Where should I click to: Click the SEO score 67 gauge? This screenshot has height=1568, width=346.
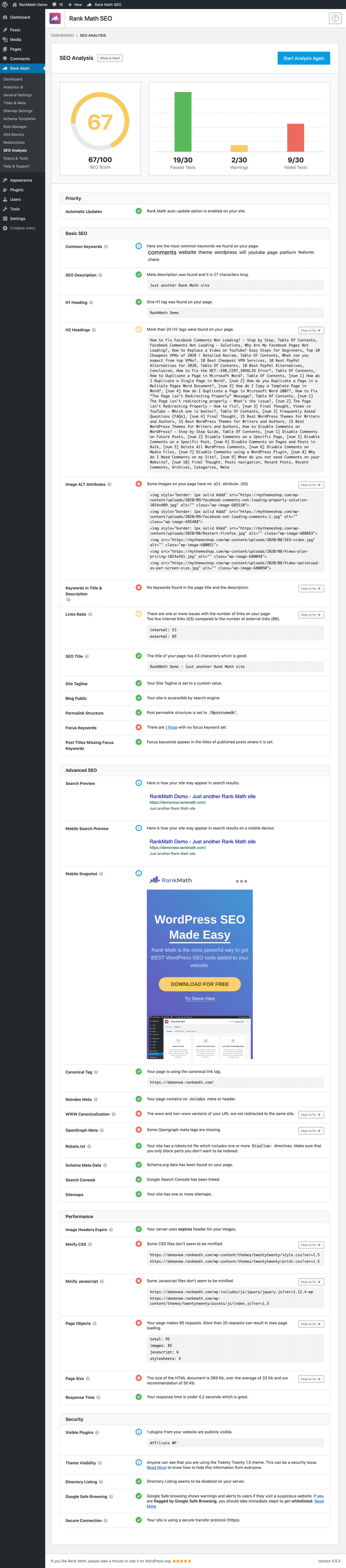pyautogui.click(x=100, y=121)
